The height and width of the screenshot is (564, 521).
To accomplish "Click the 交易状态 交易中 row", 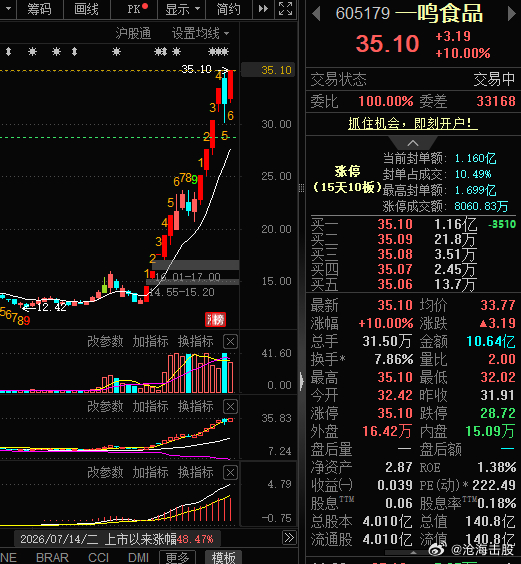I will tap(413, 79).
